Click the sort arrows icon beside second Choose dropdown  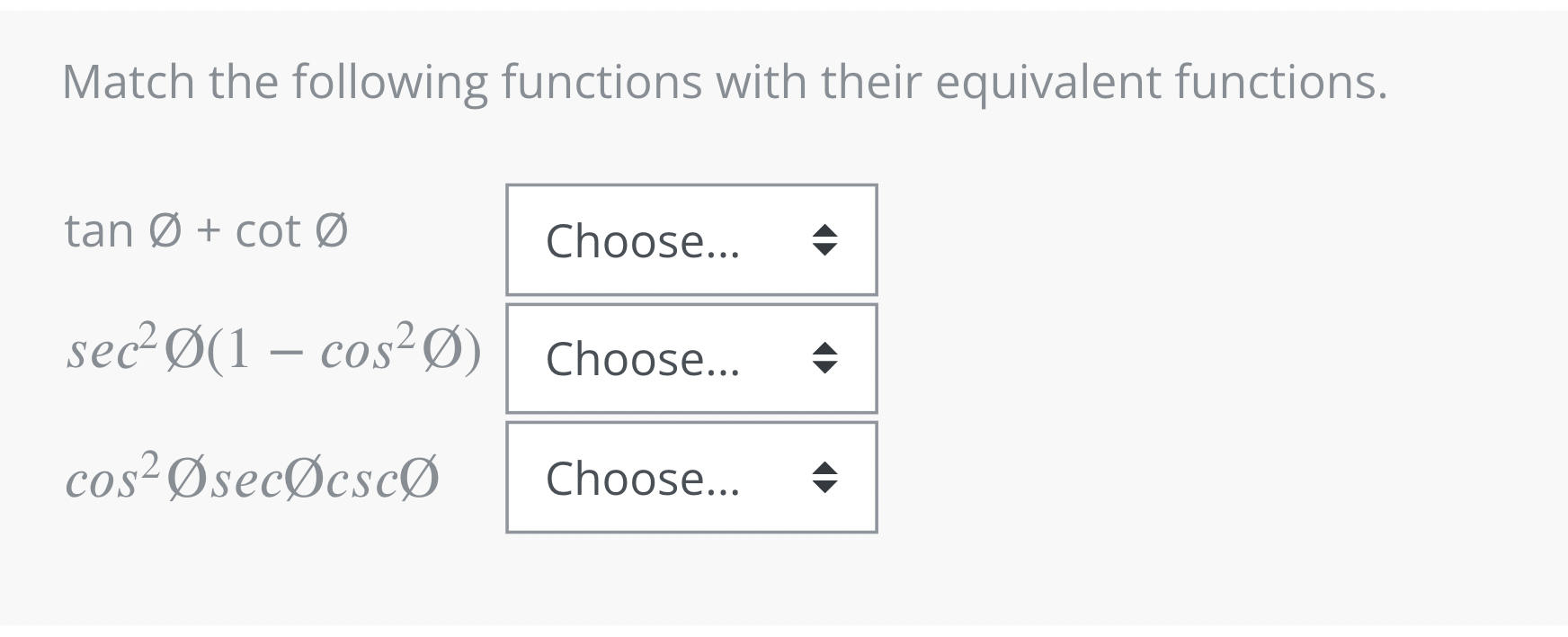(824, 359)
